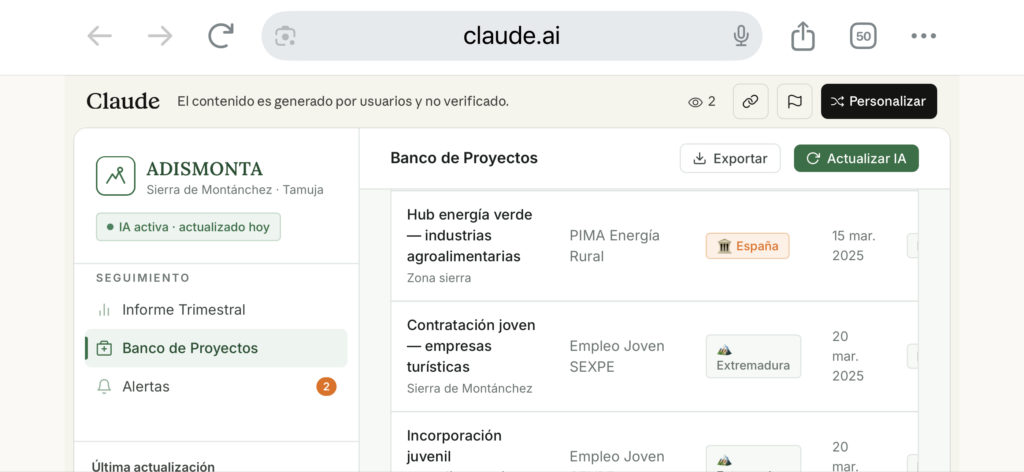Viewport: 1024px width, 472px height.
Task: Open the browser share icon
Action: tap(803, 36)
